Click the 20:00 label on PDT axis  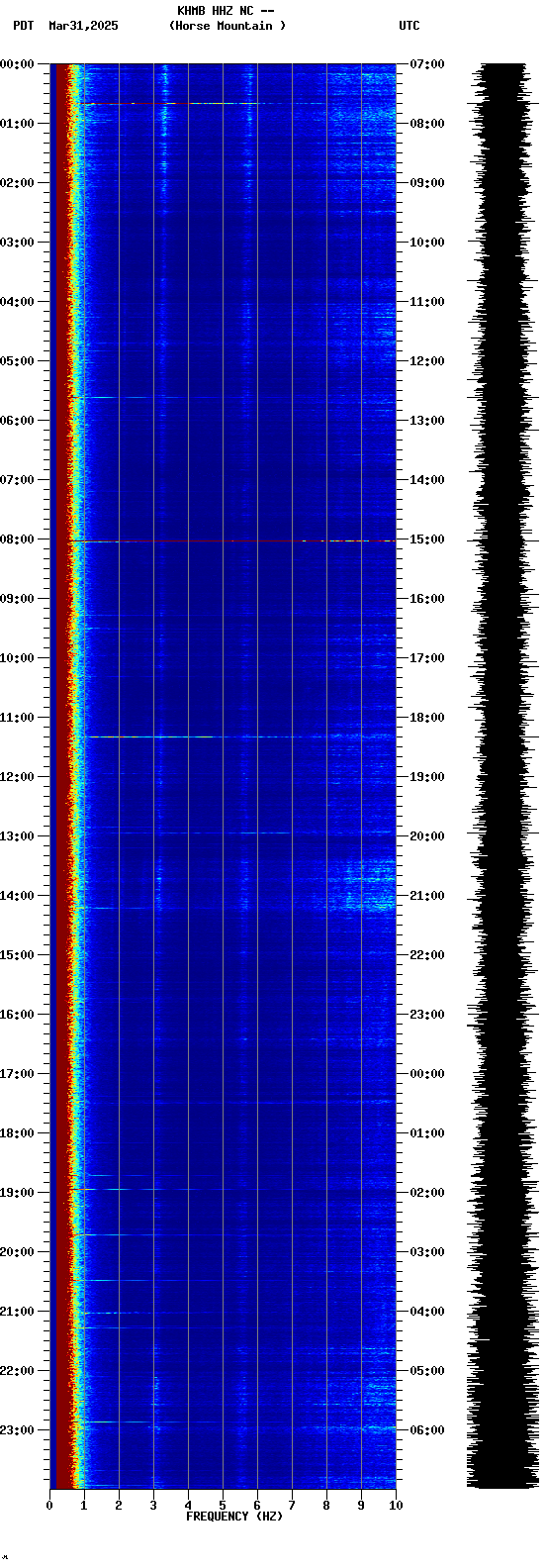point(17,1252)
